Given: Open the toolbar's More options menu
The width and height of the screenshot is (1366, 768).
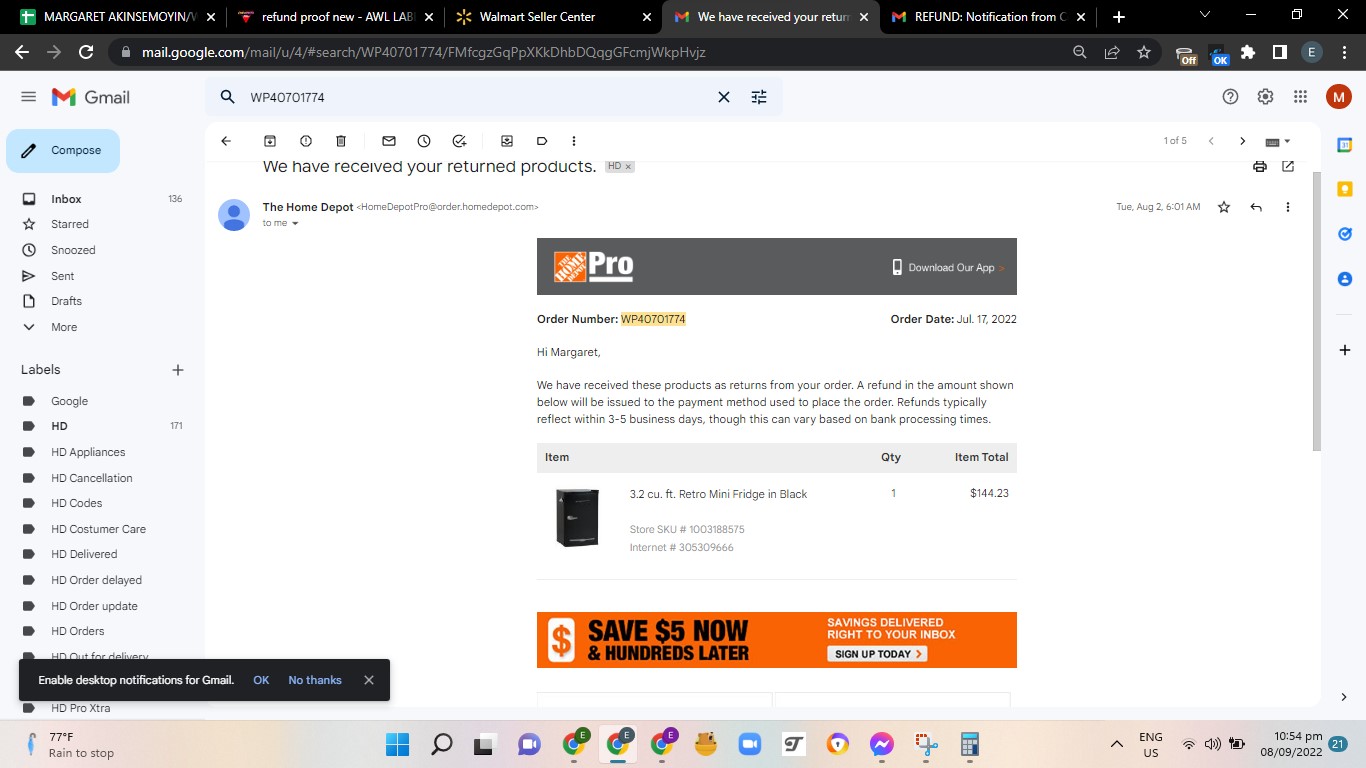Looking at the screenshot, I should coord(574,141).
